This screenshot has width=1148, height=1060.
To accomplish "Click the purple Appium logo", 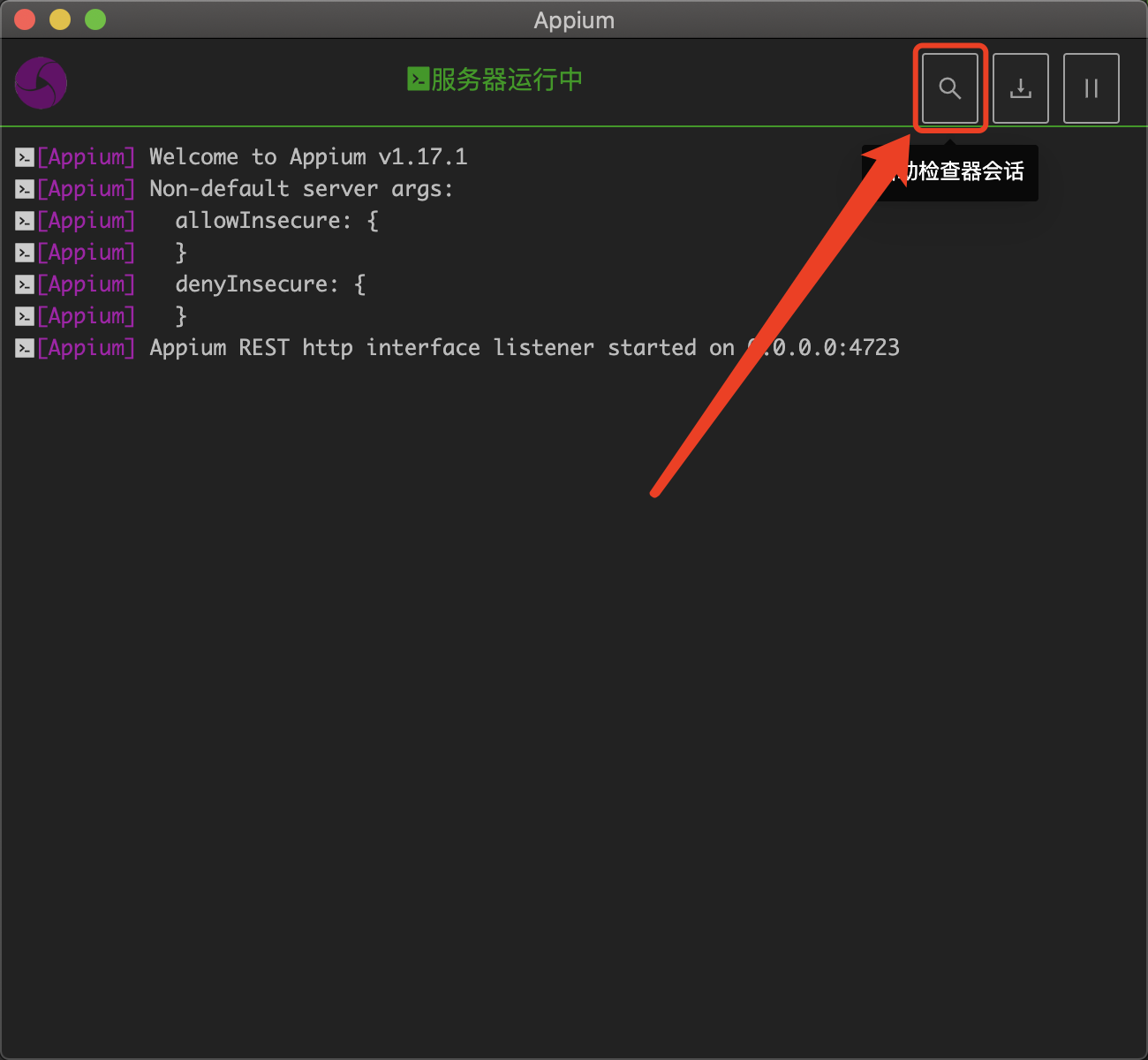I will pyautogui.click(x=41, y=83).
